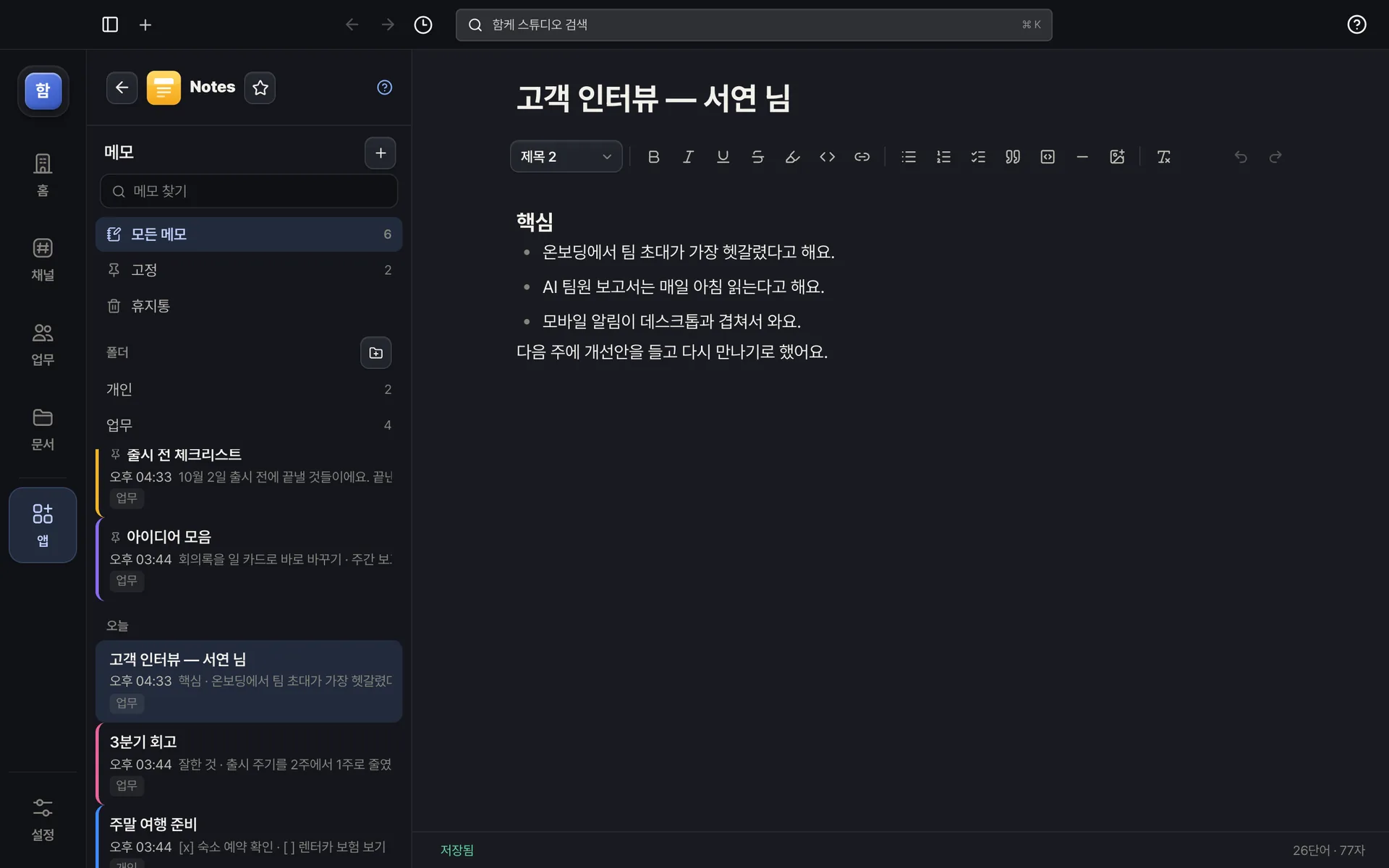This screenshot has width=1389, height=868.
Task: Insert checklist
Action: (x=978, y=156)
